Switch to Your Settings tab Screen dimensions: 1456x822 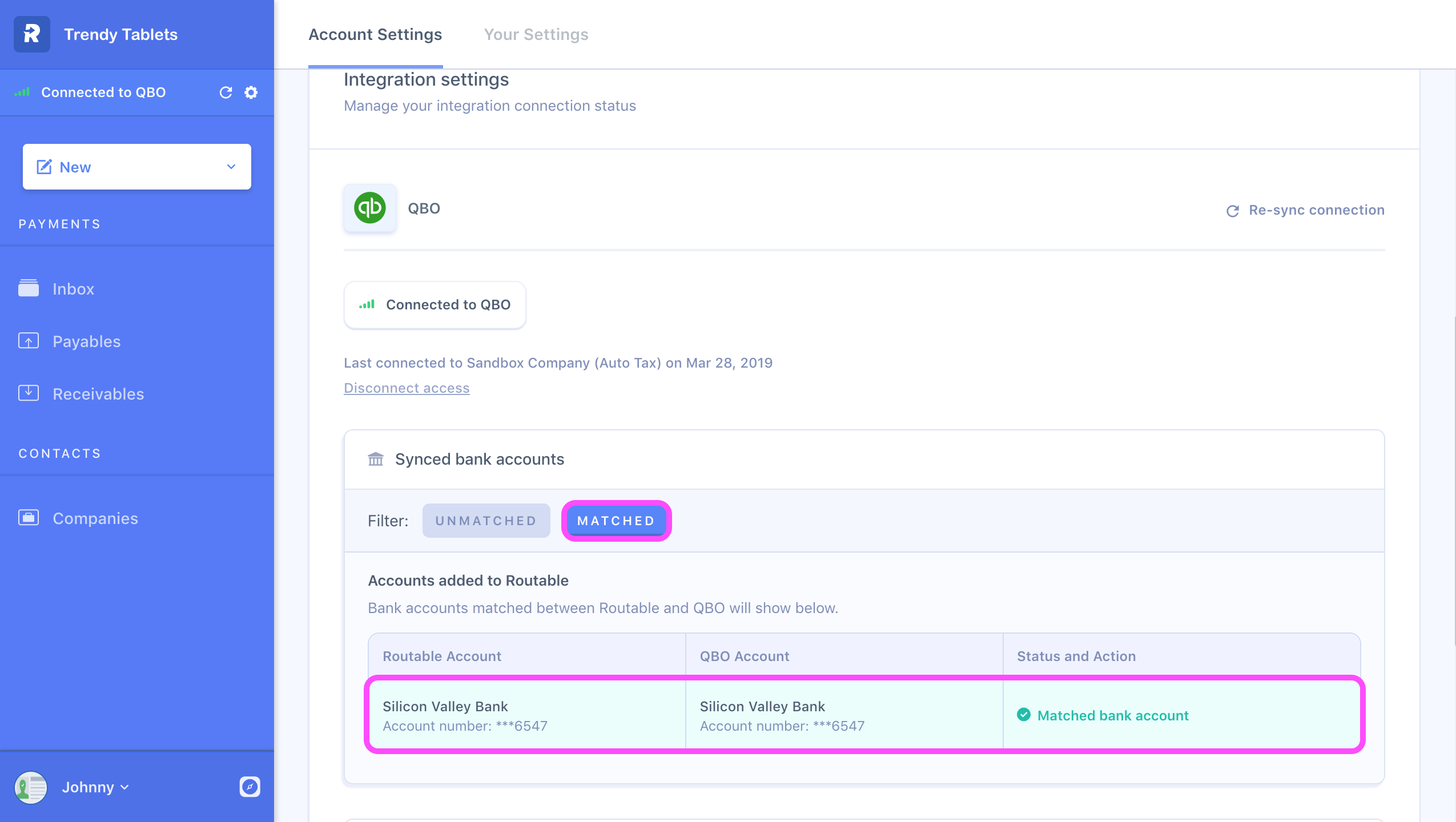[536, 34]
